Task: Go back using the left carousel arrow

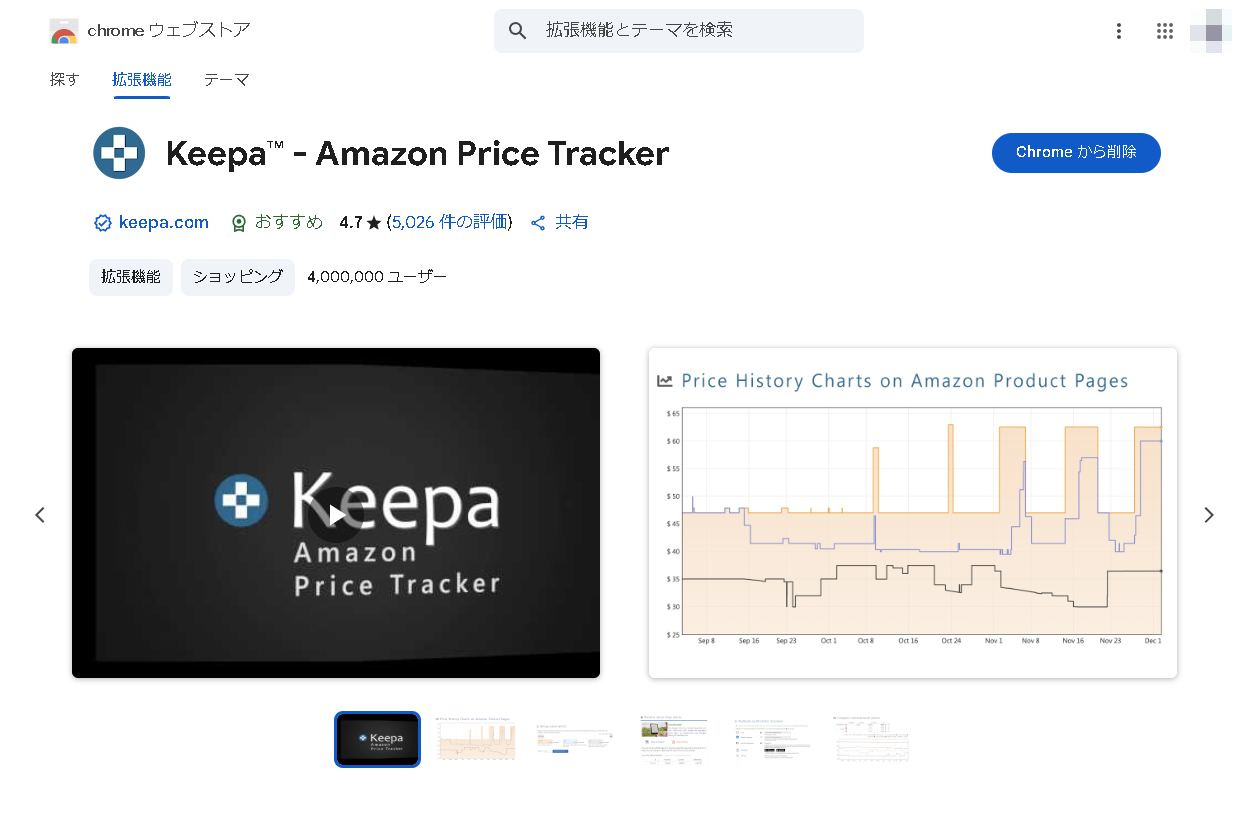Action: coord(40,514)
